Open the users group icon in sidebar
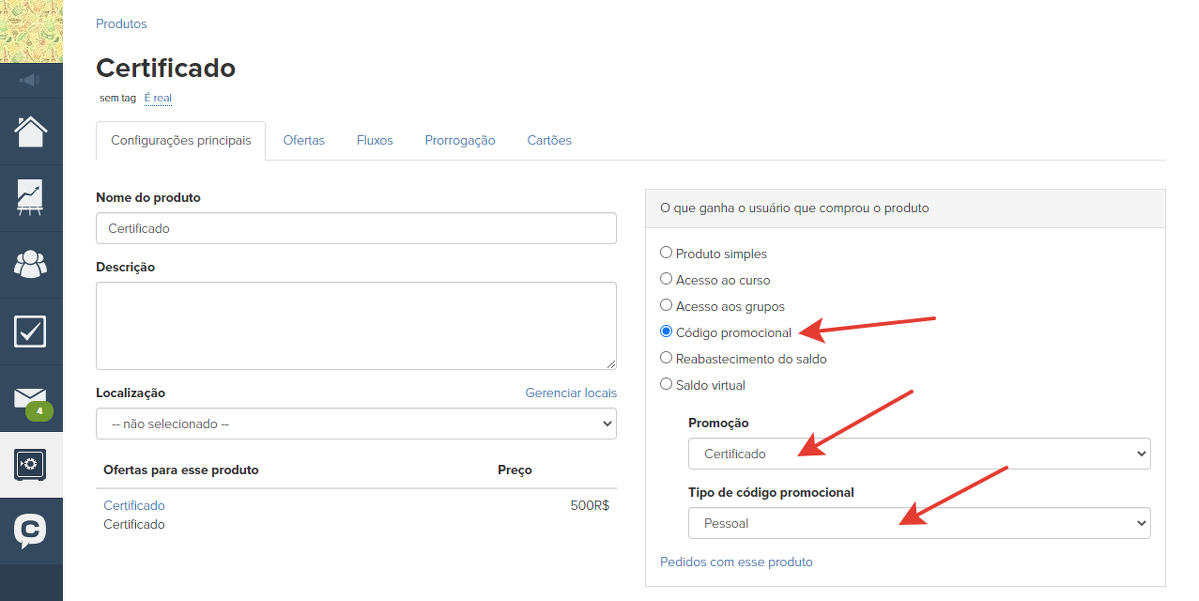The image size is (1199, 601). [31, 264]
